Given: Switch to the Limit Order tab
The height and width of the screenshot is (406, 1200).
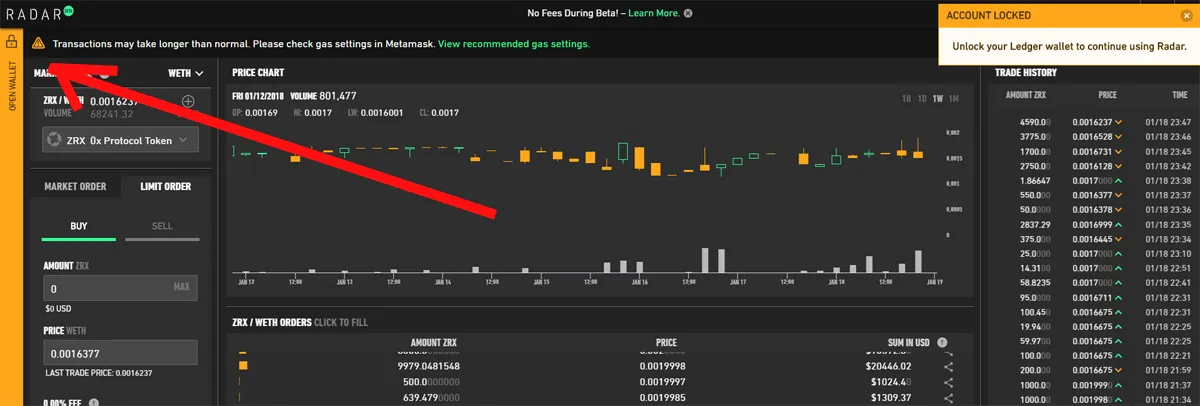Looking at the screenshot, I should pyautogui.click(x=164, y=186).
